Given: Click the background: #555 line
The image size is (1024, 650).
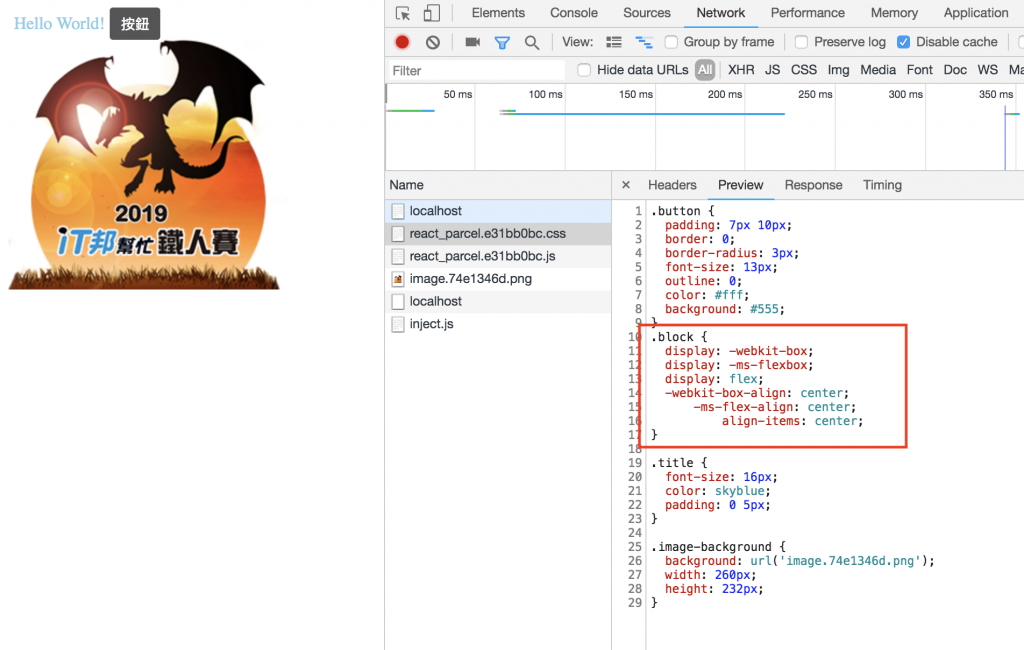Looking at the screenshot, I should pos(724,309).
